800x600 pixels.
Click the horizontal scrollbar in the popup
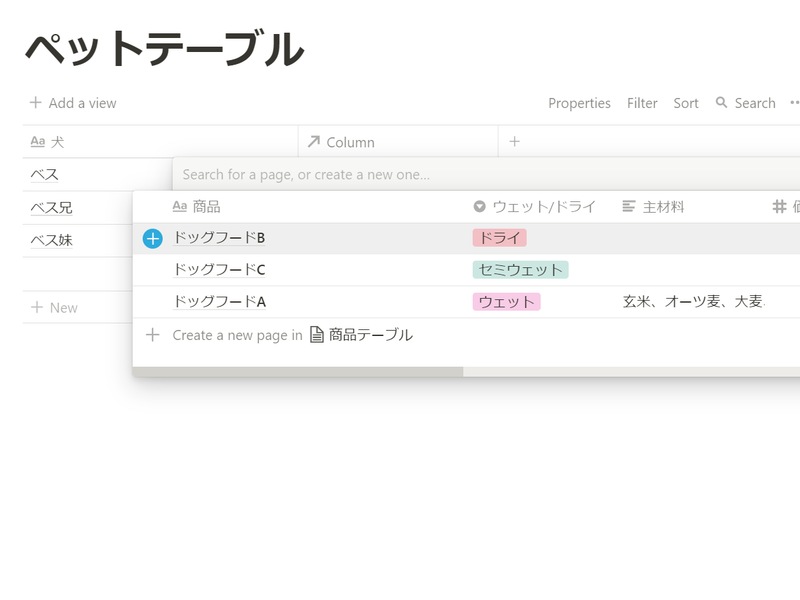(298, 372)
